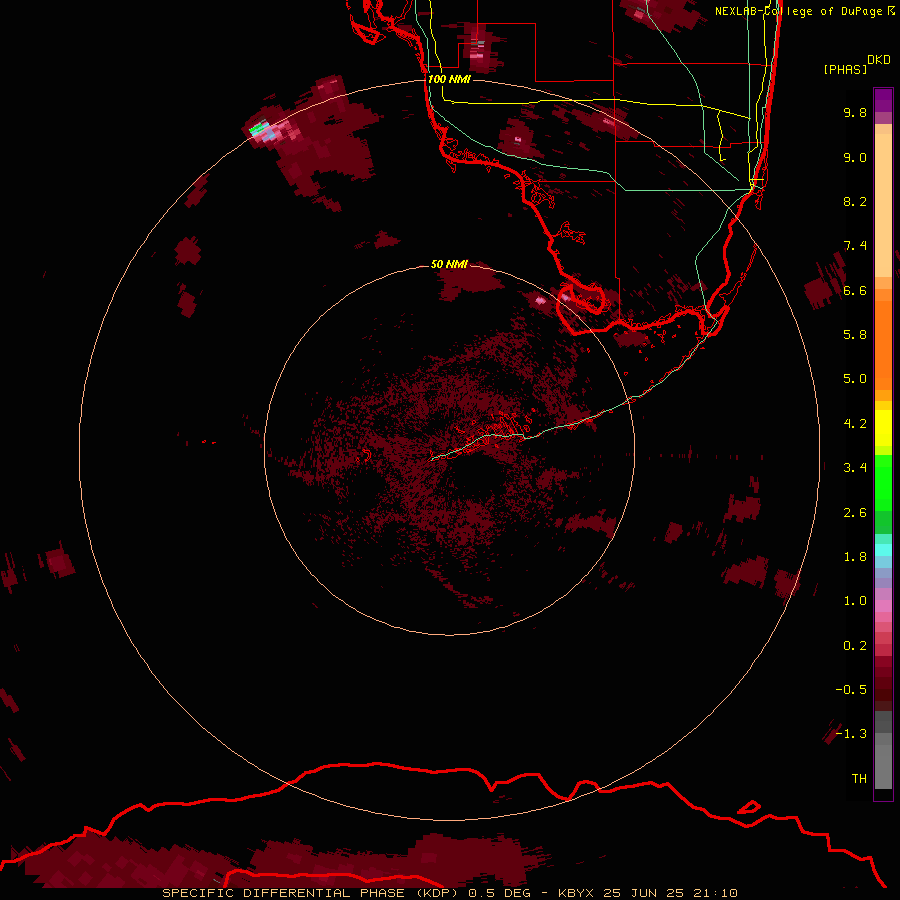Click the 6.6 value on the color scale
The height and width of the screenshot is (900, 900).
point(855,290)
